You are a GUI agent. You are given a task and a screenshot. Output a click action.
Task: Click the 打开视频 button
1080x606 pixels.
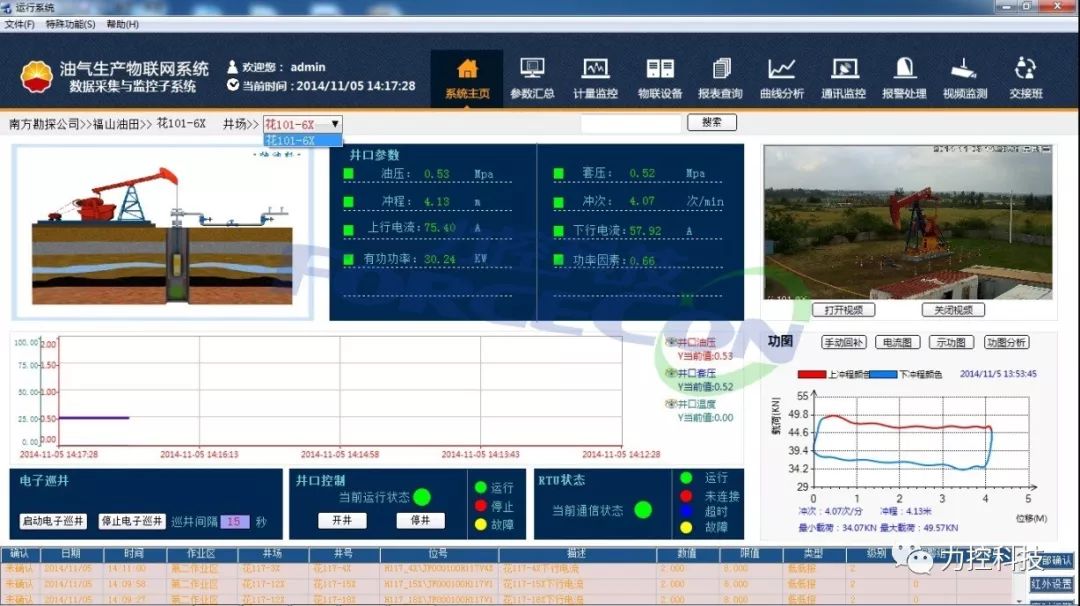(843, 310)
